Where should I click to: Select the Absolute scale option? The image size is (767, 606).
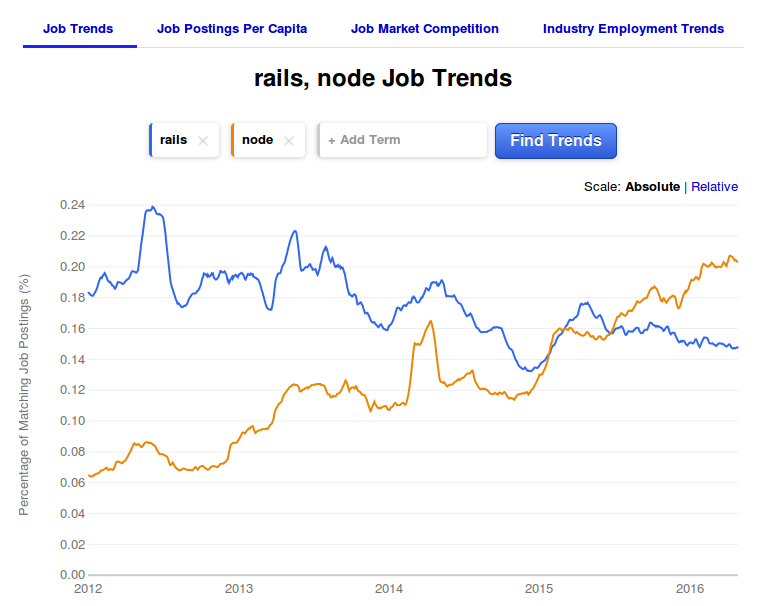click(x=652, y=187)
